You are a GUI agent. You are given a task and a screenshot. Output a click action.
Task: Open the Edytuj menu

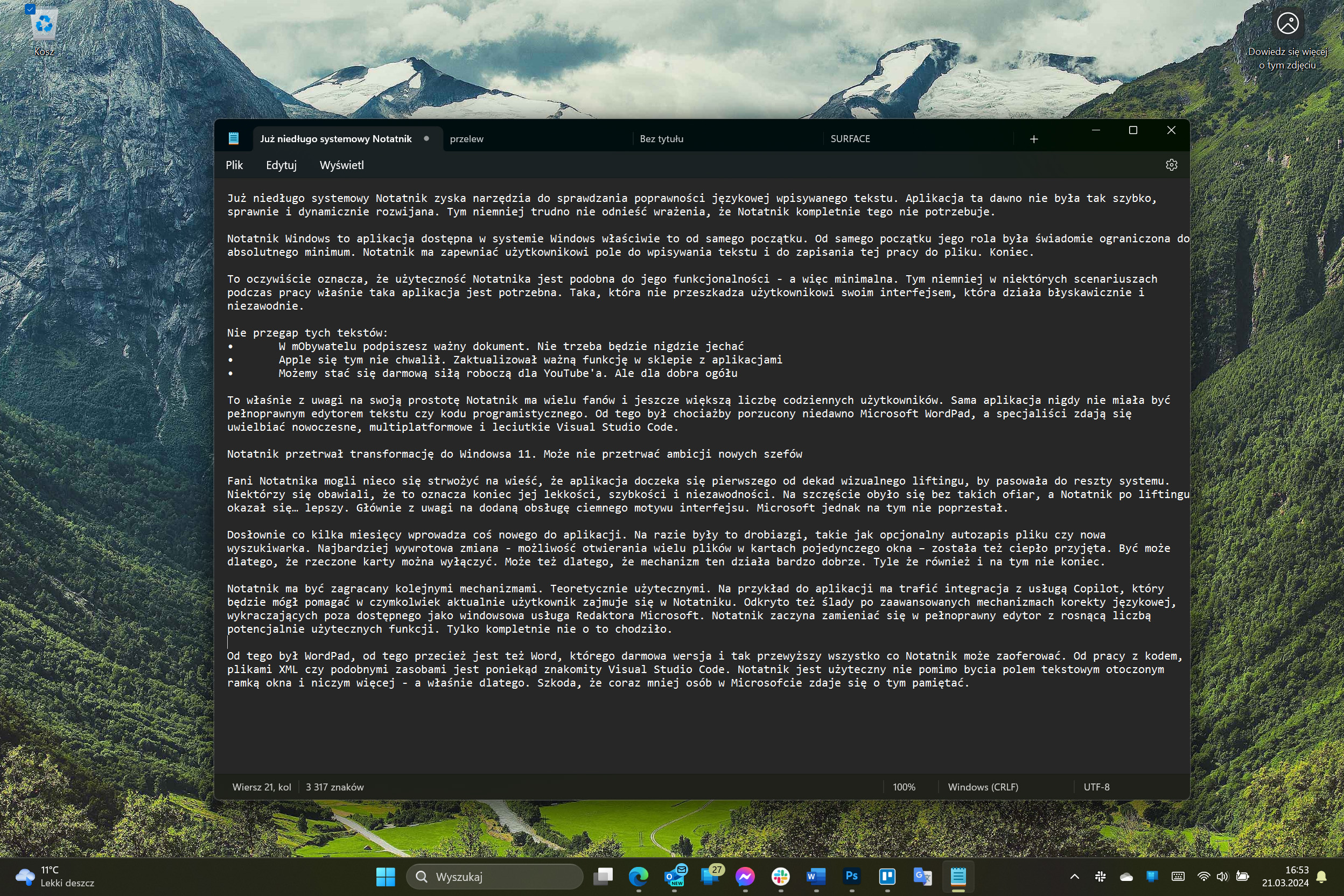tap(281, 165)
